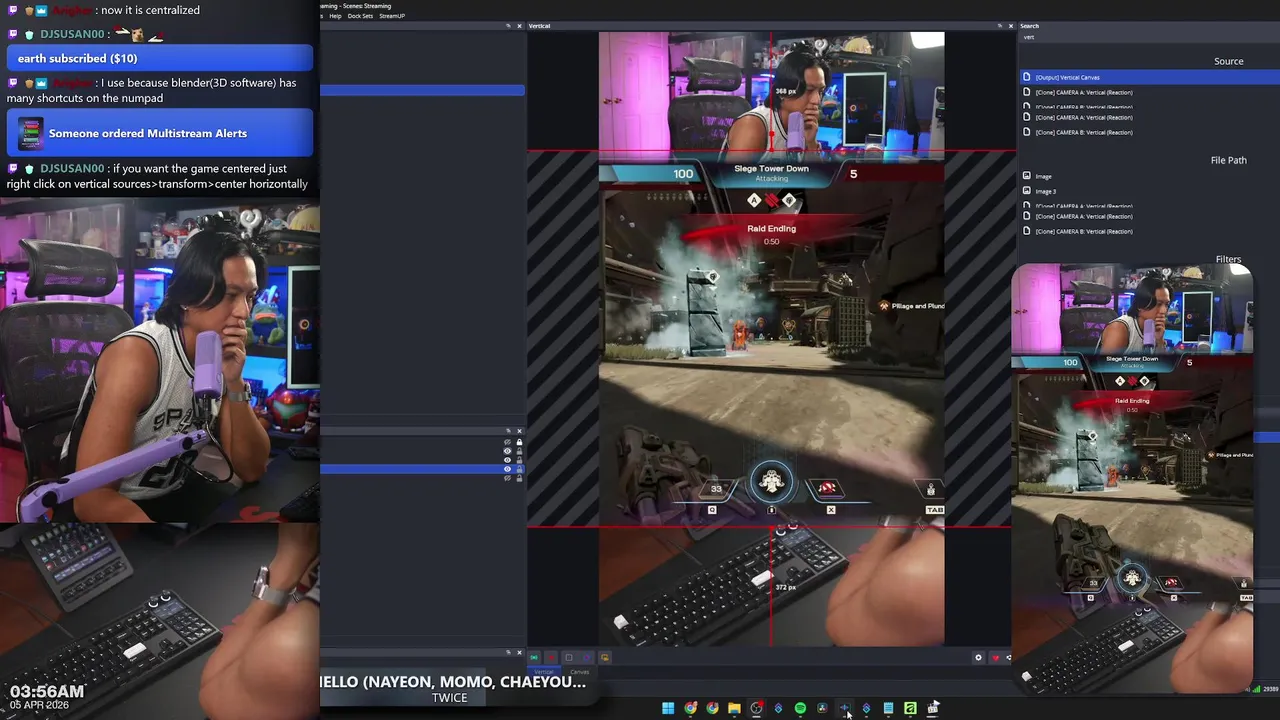The height and width of the screenshot is (720, 1280).
Task: Click the 'Filters' section heading
Action: coord(1228,259)
